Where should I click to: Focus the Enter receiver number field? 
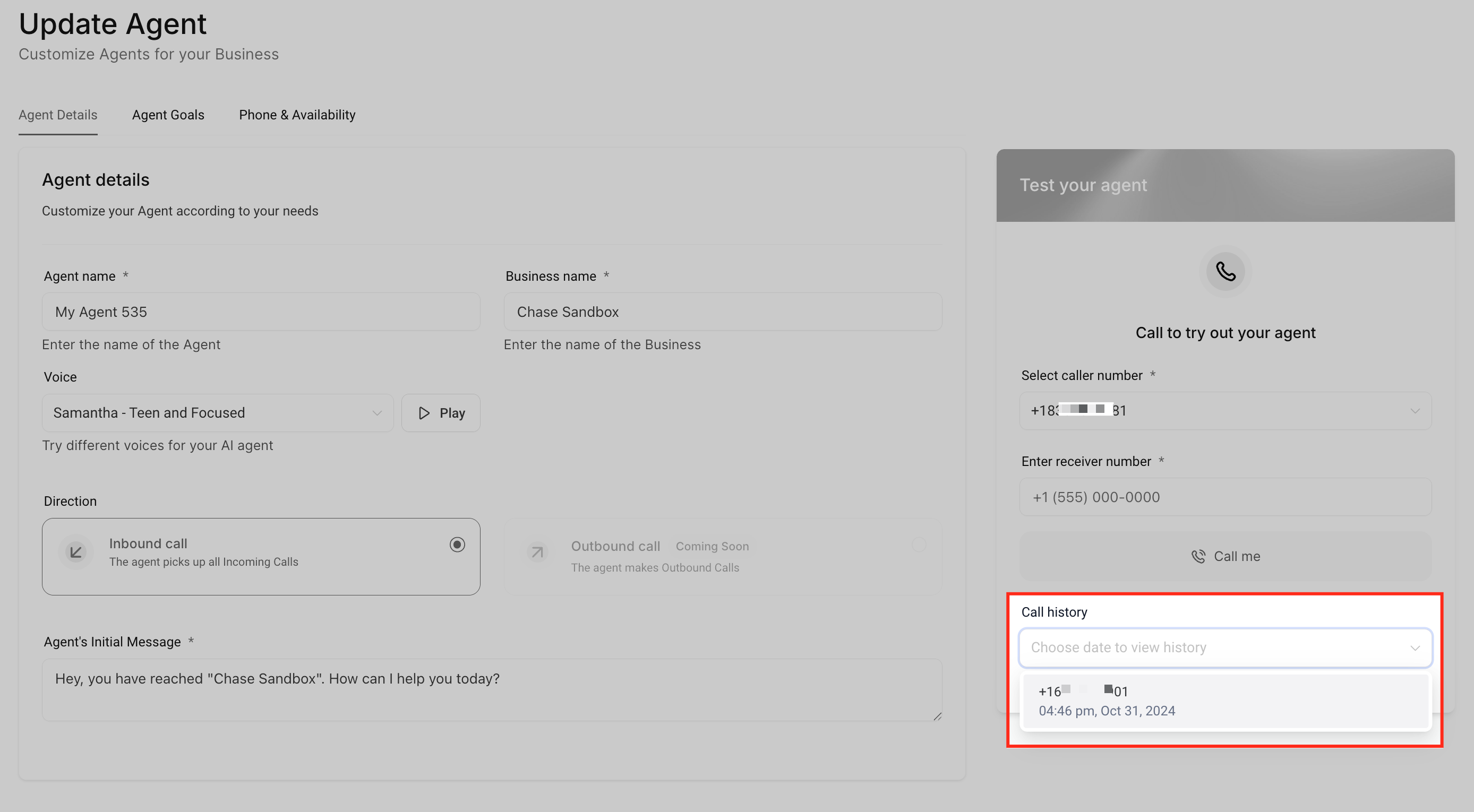click(1224, 497)
